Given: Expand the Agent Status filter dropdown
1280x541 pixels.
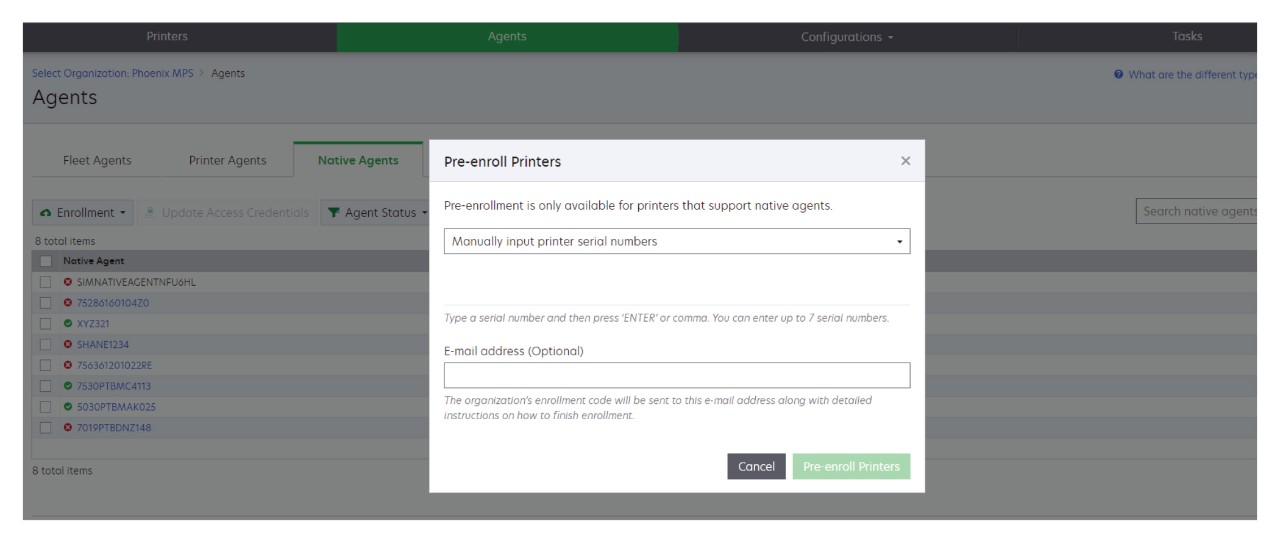Looking at the screenshot, I should 376,213.
